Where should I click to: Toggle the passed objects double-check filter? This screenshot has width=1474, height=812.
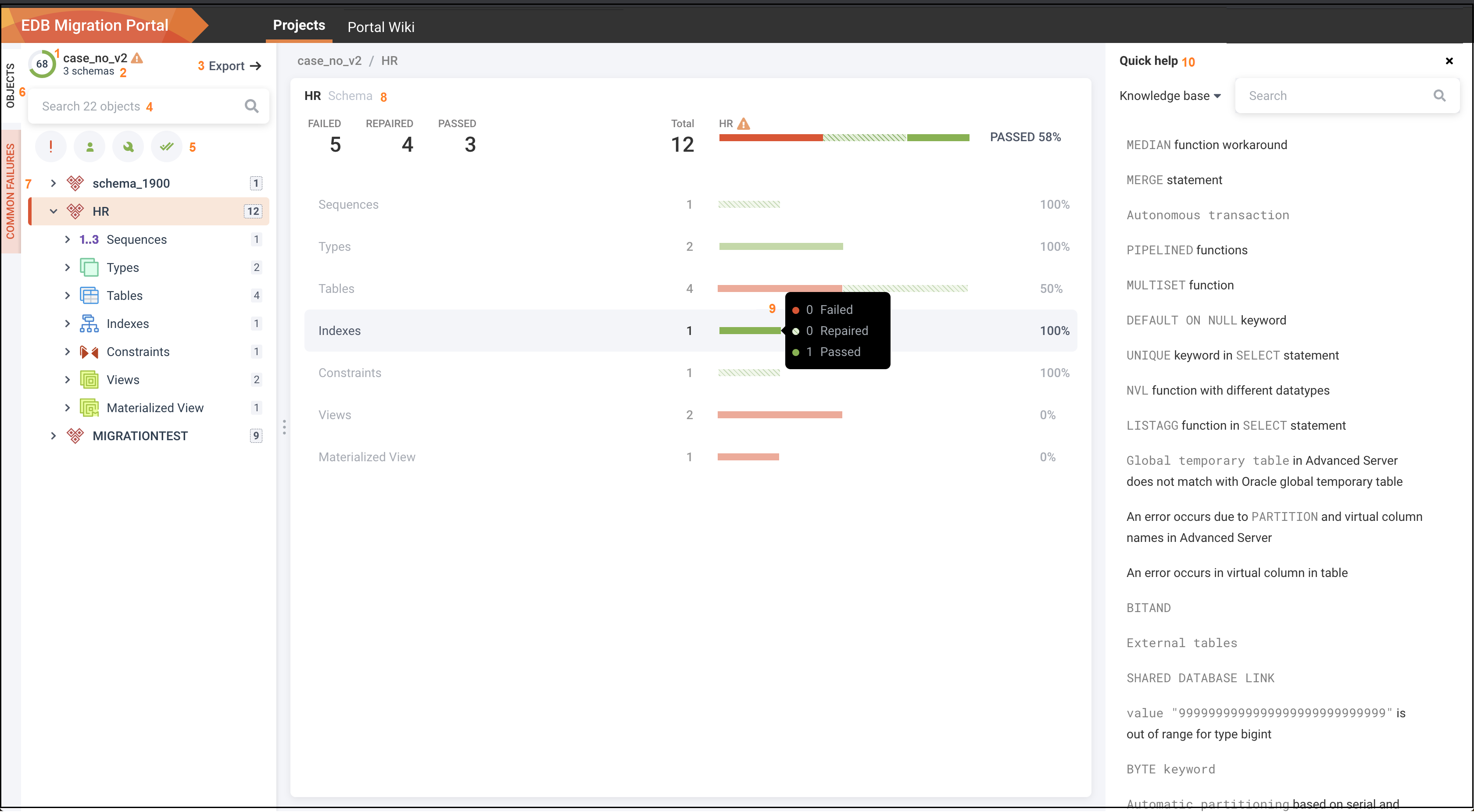(x=167, y=147)
